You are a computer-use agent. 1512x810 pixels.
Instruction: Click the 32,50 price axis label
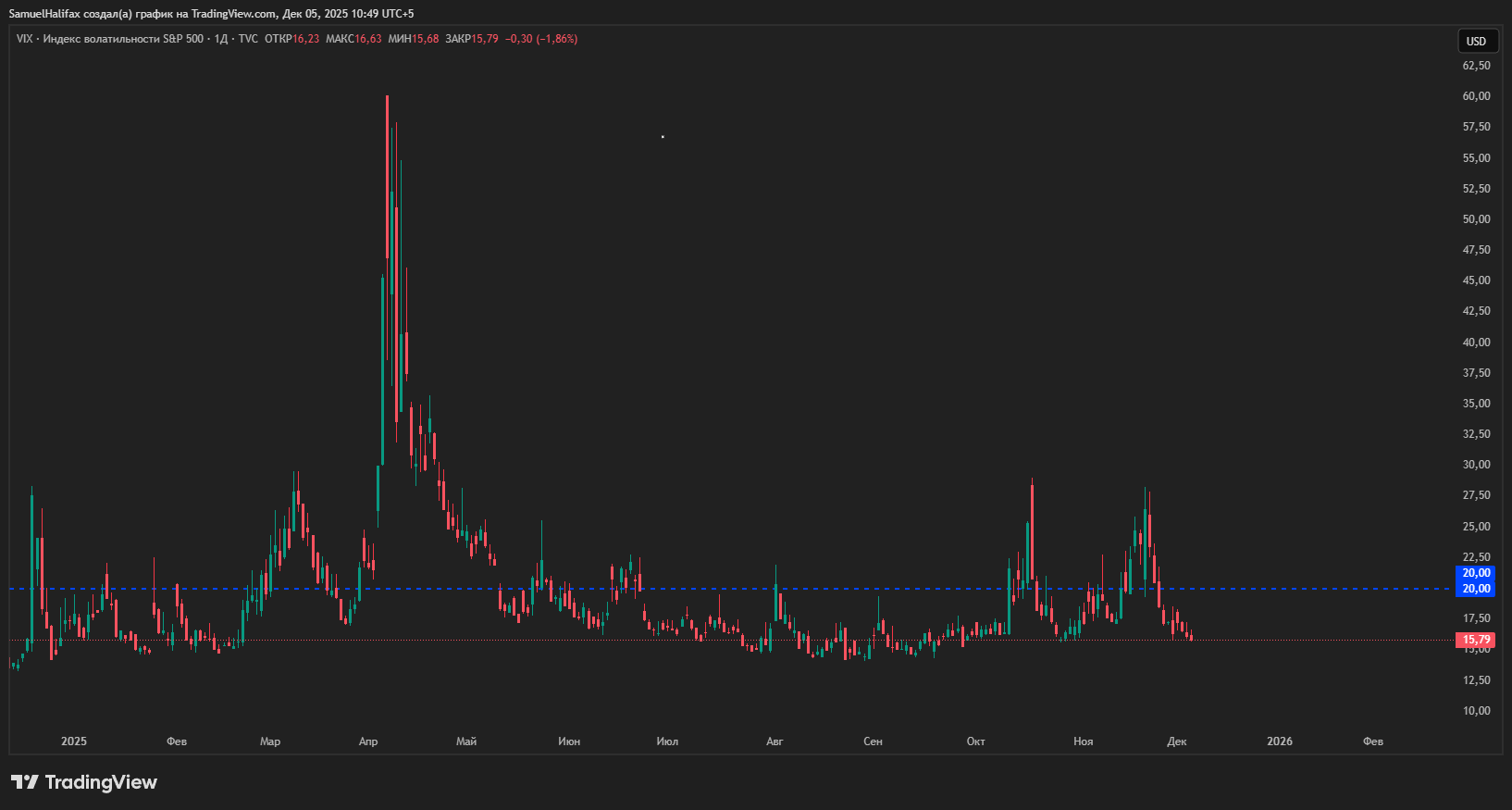[1477, 434]
